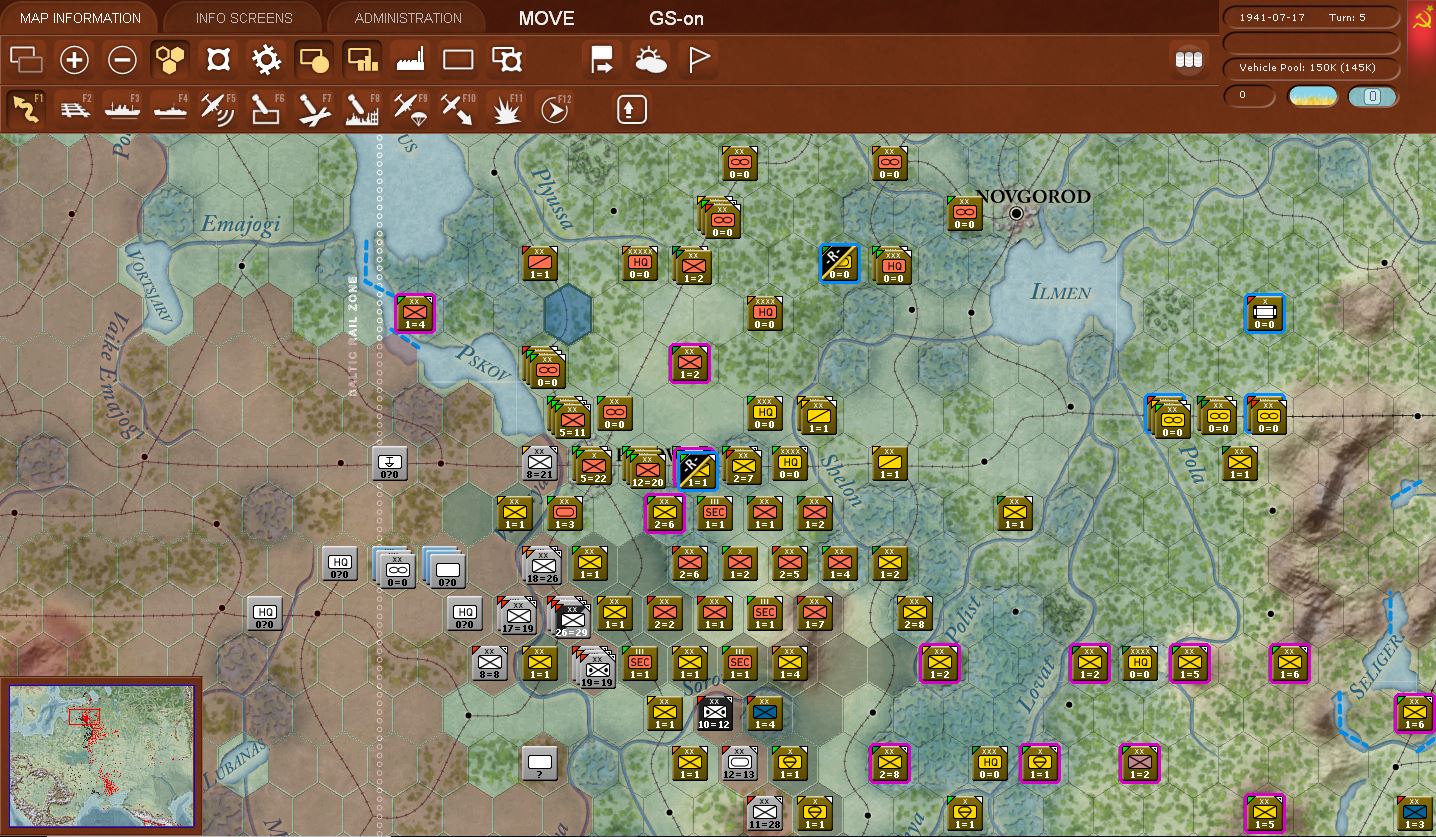
Task: Select the Soviet unit labeled 1=7
Action: click(815, 613)
